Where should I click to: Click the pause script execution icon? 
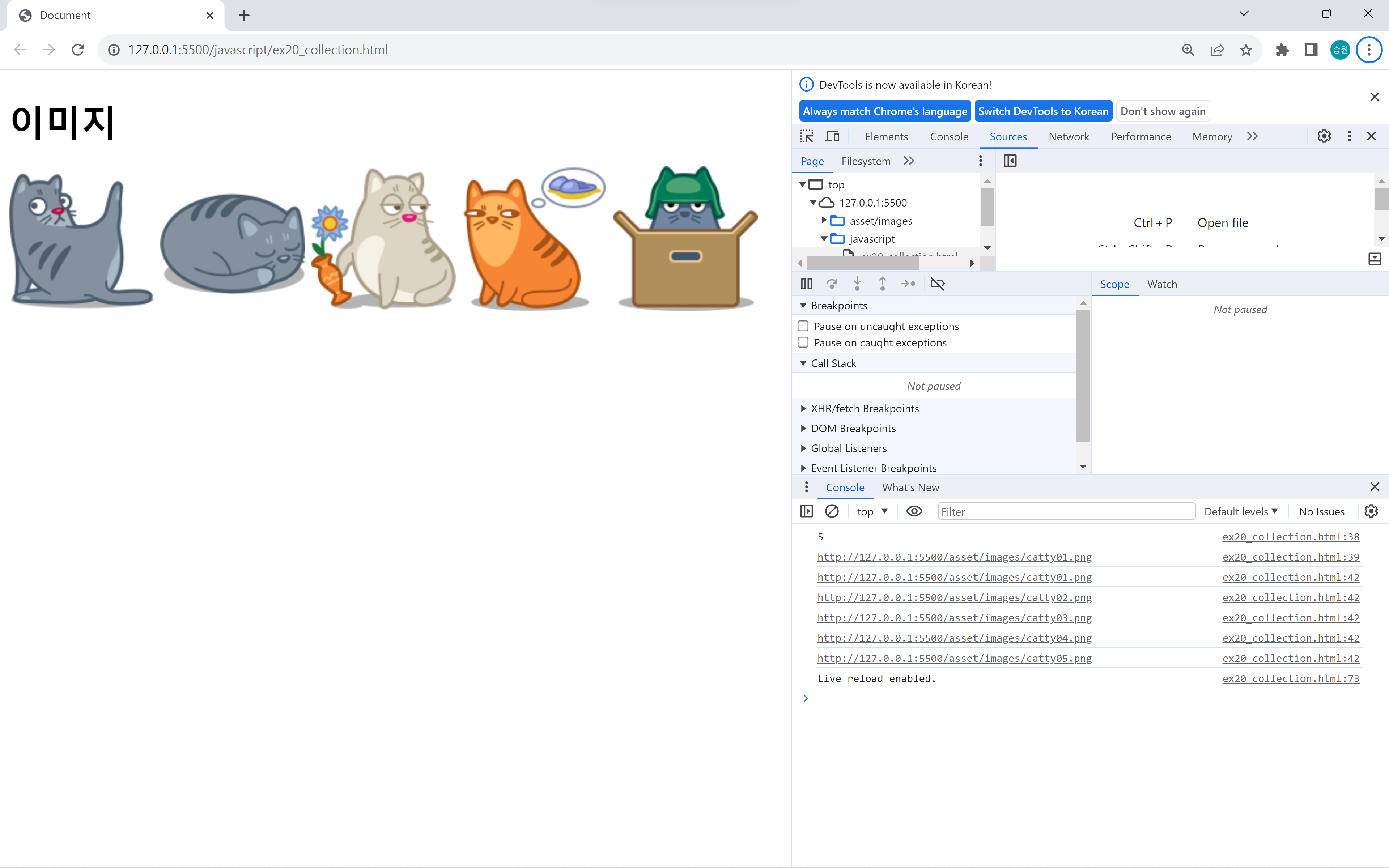coord(806,284)
